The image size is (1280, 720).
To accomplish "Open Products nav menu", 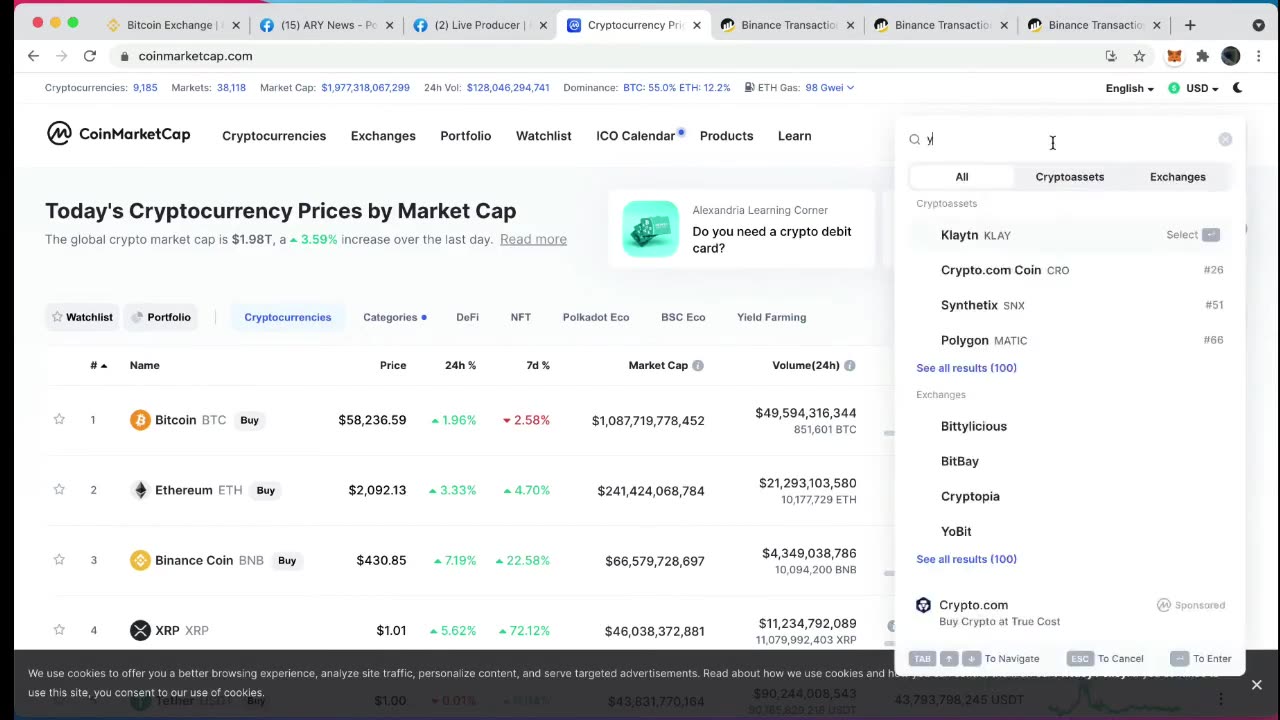I will click(726, 136).
